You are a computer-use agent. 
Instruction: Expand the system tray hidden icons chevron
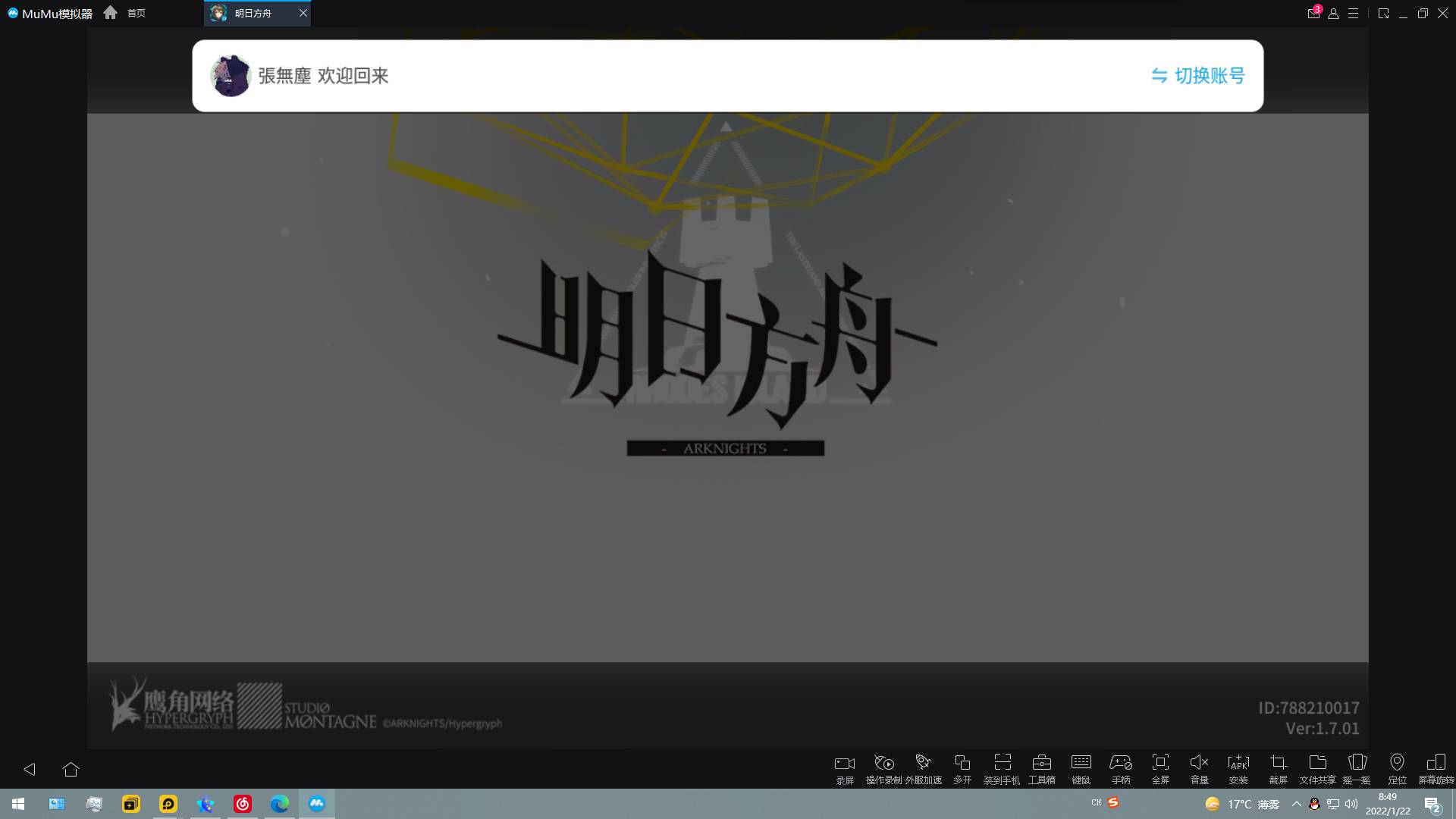pyautogui.click(x=1296, y=804)
